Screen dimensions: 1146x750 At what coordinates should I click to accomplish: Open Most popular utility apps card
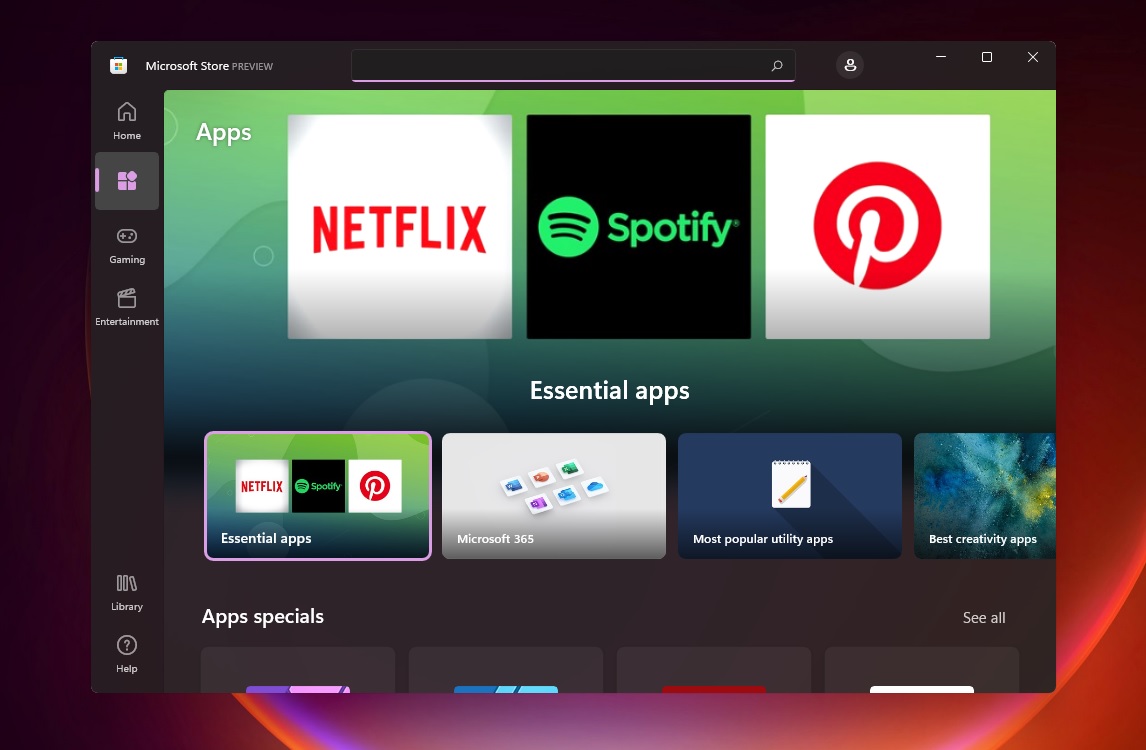pos(790,496)
